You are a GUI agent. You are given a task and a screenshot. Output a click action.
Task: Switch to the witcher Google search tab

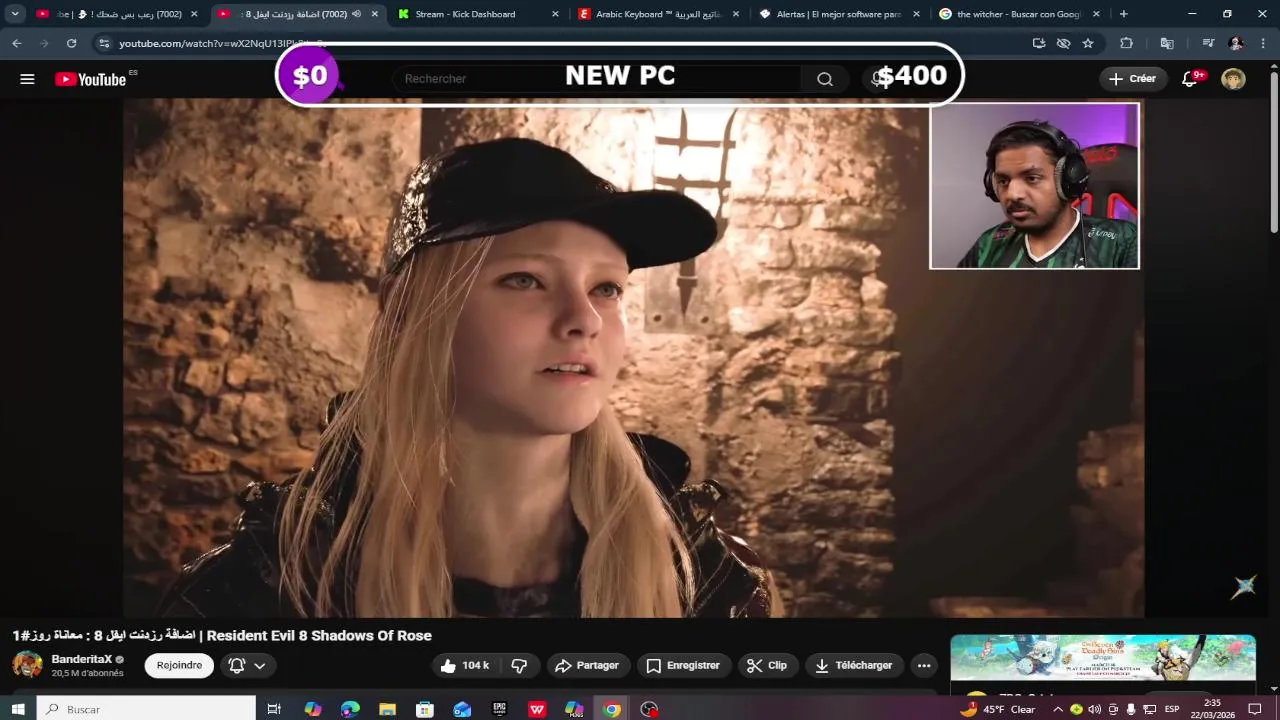tap(1018, 14)
